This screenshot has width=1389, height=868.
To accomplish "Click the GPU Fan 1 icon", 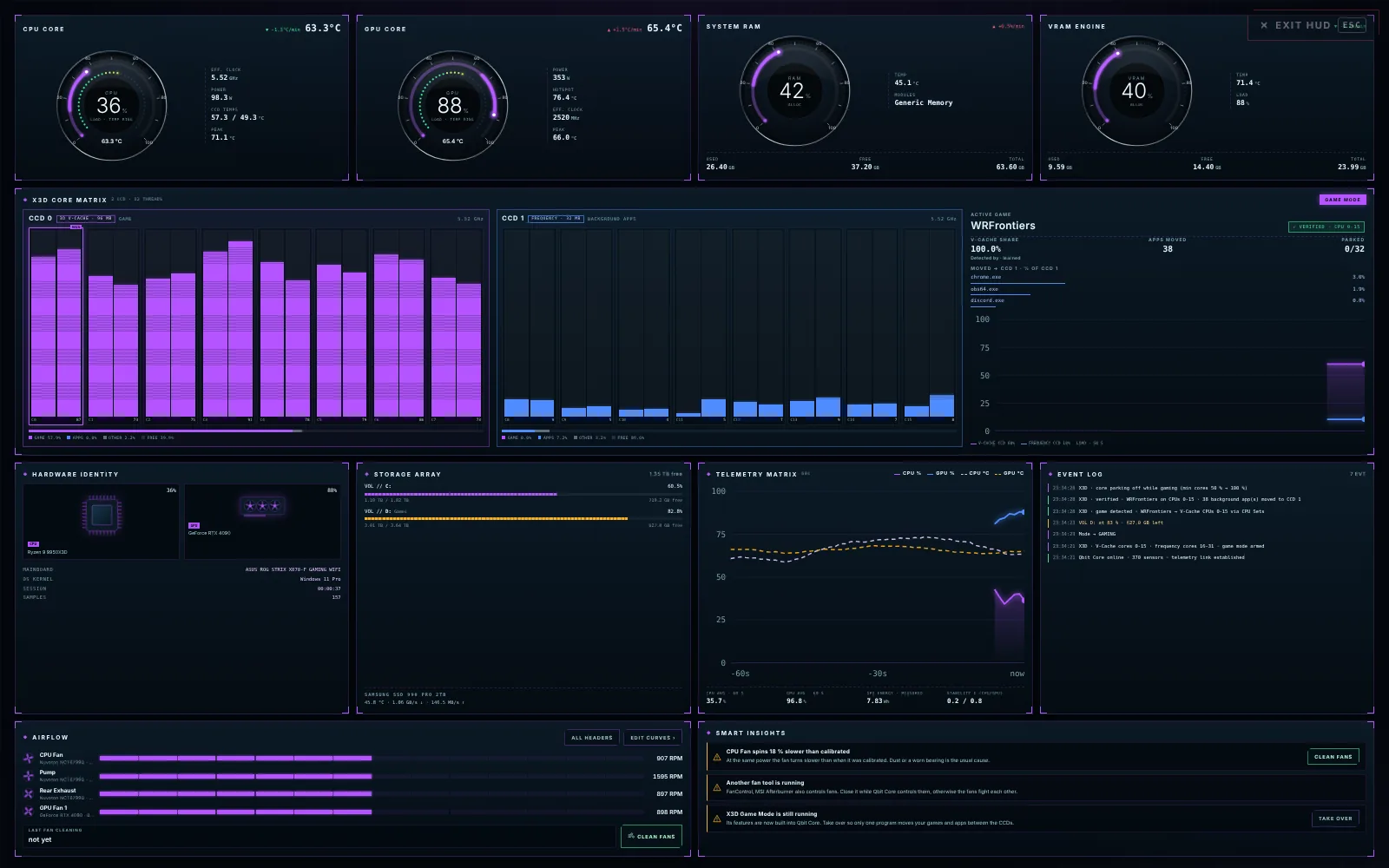I will [x=29, y=811].
